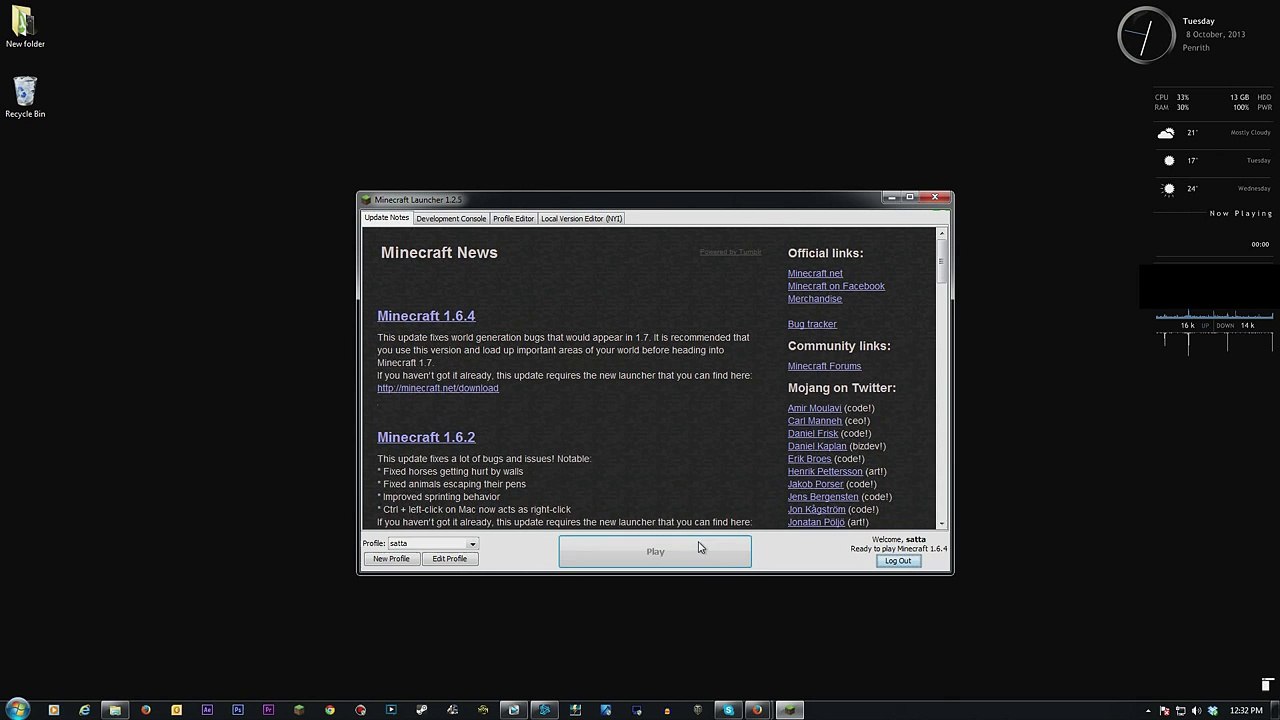Viewport: 1280px width, 720px height.
Task: Open Windows Explorer folder taskbar icon
Action: tap(115, 710)
